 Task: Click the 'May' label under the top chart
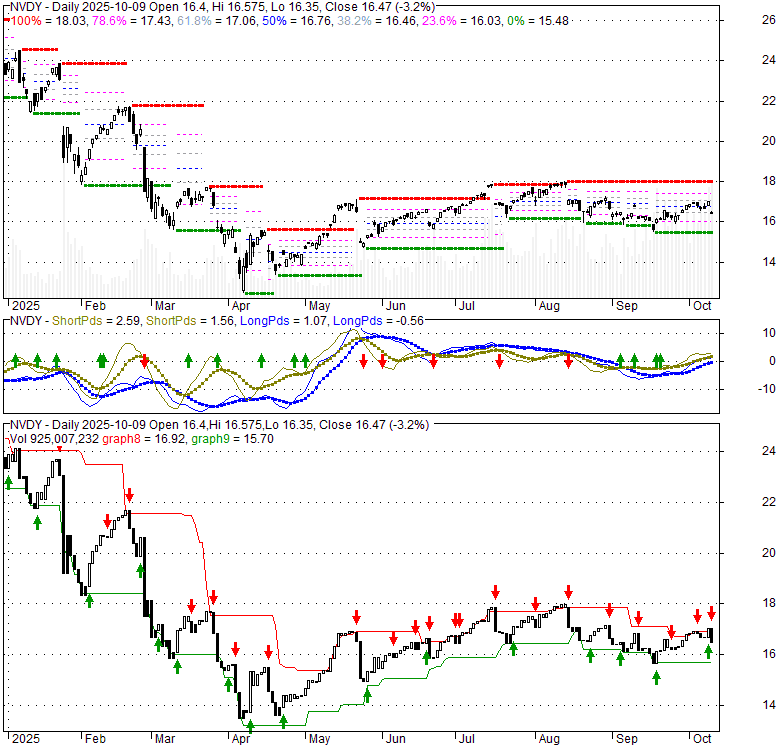pyautogui.click(x=319, y=306)
